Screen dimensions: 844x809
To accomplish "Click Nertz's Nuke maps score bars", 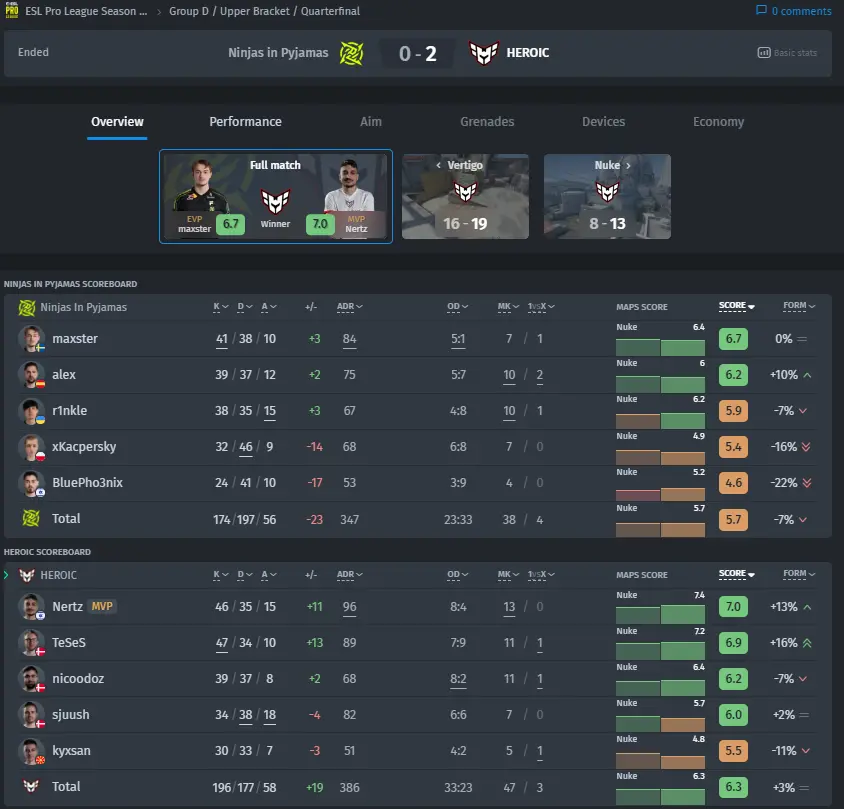I will (660, 615).
